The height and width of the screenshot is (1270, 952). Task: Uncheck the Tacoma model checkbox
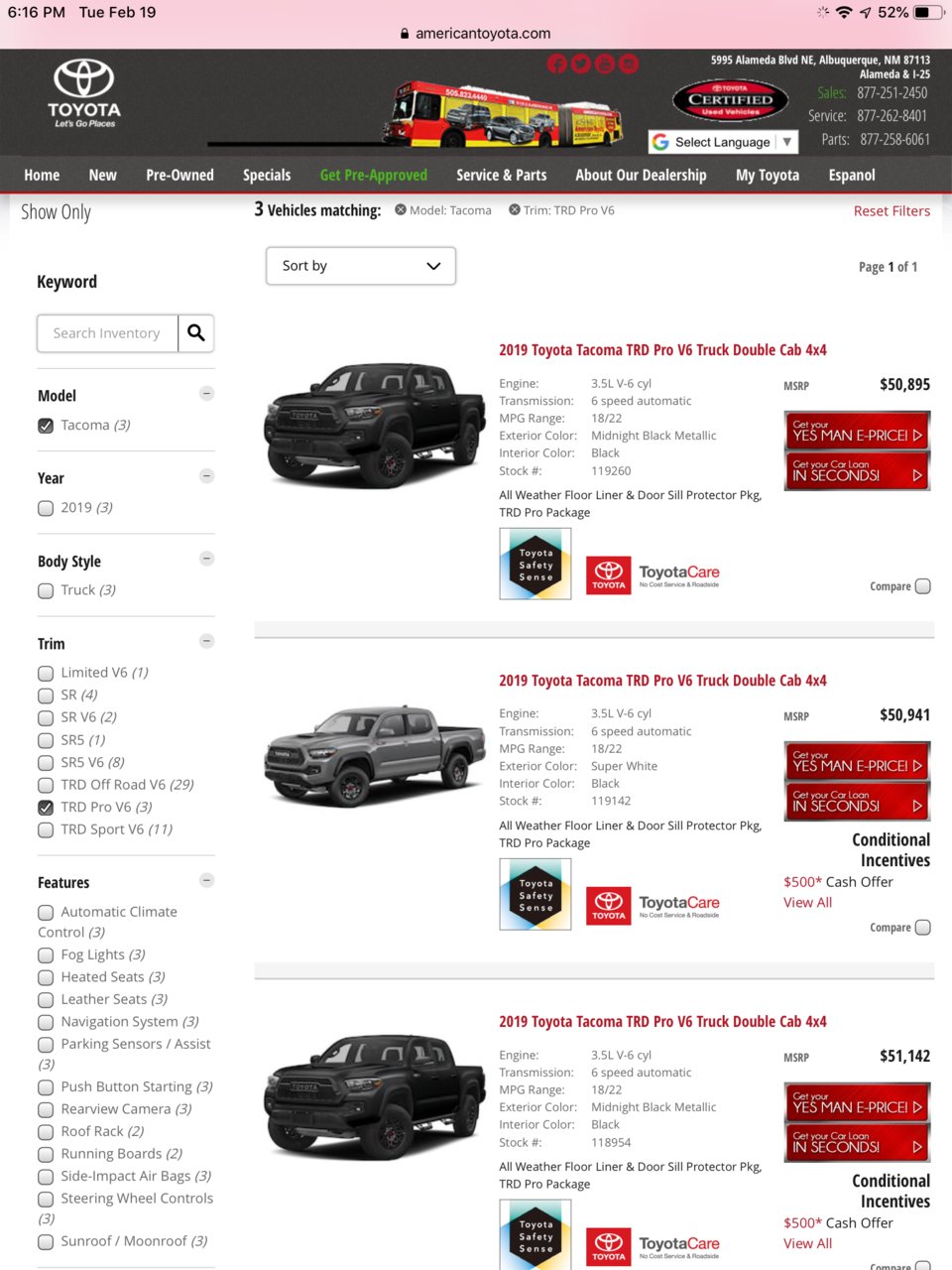pyautogui.click(x=46, y=426)
